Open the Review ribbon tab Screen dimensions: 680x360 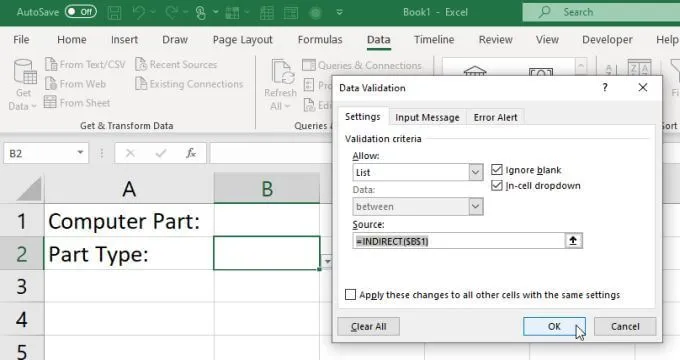tap(495, 39)
